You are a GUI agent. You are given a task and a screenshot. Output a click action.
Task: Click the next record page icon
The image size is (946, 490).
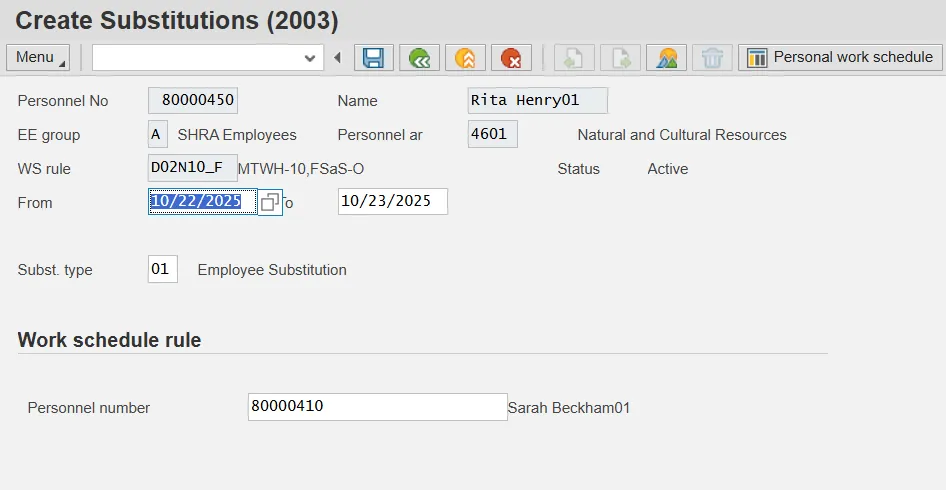620,58
